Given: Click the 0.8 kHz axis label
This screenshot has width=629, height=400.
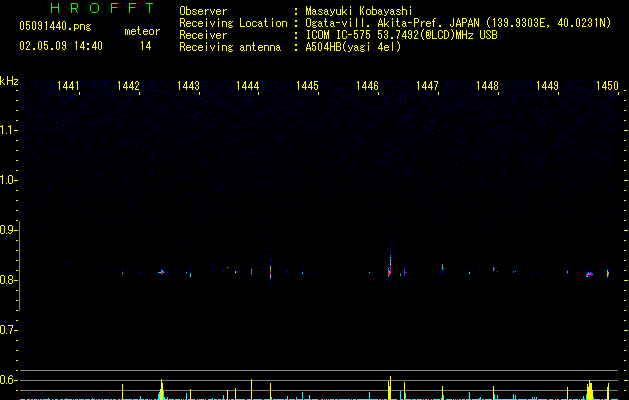Looking at the screenshot, I should pyautogui.click(x=8, y=280).
